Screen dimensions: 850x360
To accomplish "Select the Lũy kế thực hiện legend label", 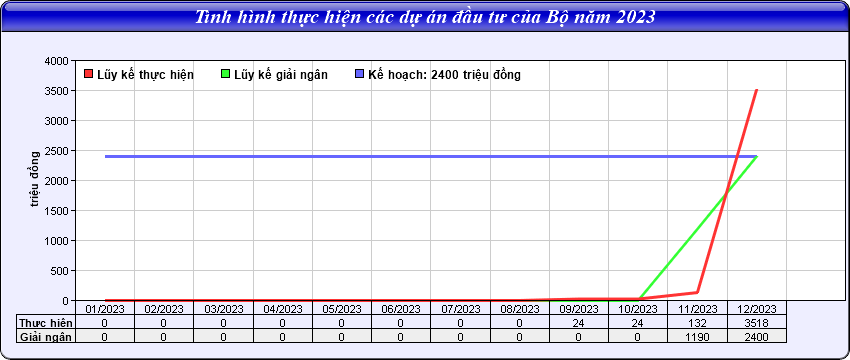I will coord(145,75).
